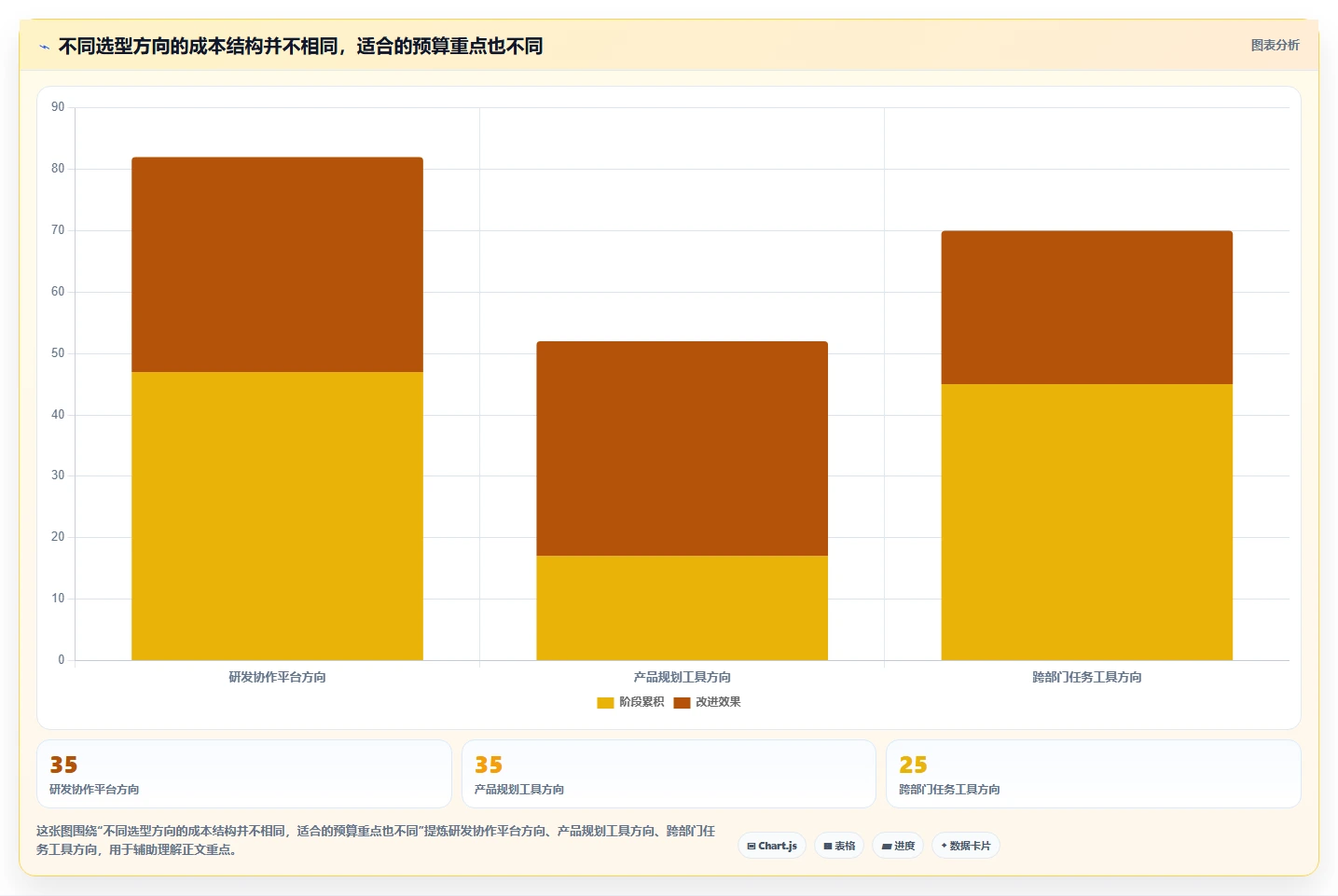Image resolution: width=1338 pixels, height=896 pixels.
Task: Click the icon inside the 表格 tag
Action: click(x=828, y=847)
